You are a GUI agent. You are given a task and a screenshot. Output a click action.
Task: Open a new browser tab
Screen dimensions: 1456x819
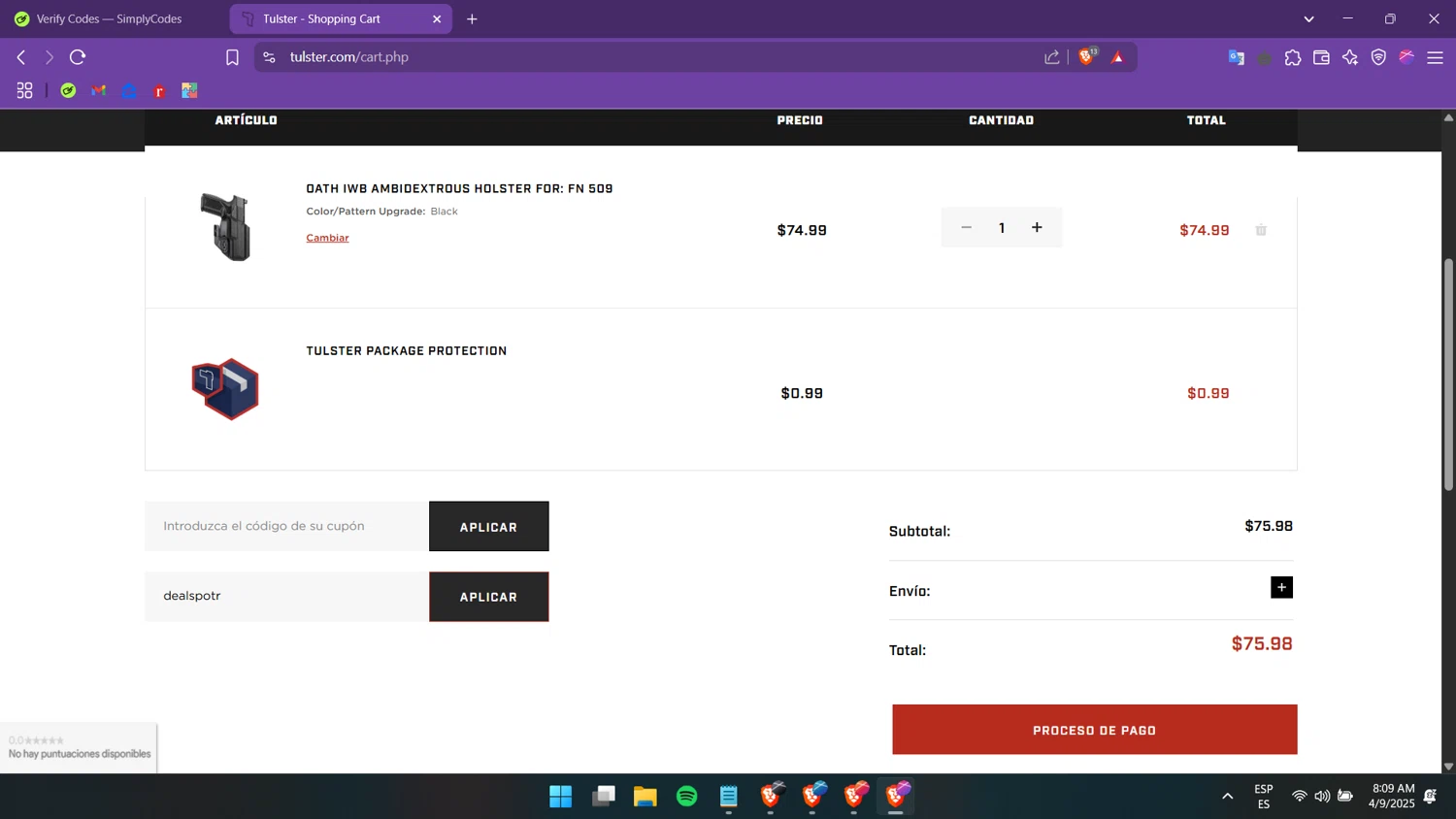pos(472,19)
